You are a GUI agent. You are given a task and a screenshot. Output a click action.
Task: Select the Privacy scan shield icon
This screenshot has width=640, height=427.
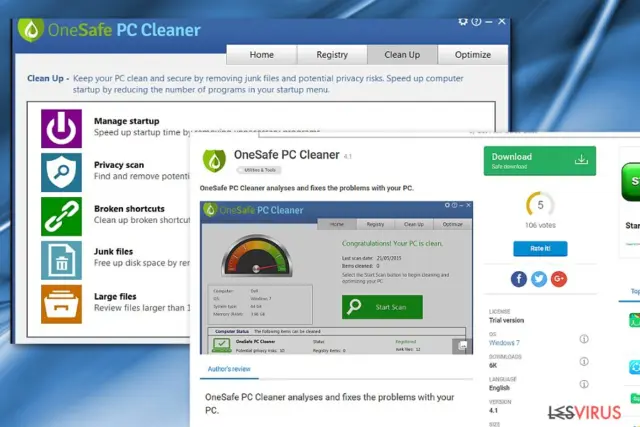tap(61, 172)
